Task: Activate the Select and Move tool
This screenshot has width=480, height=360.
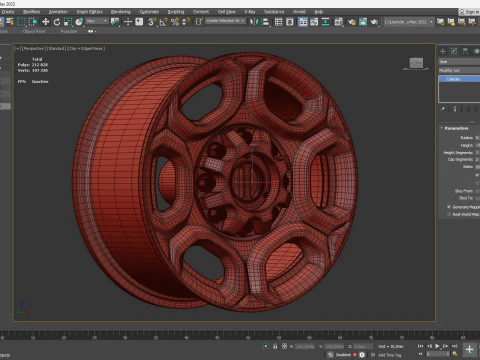Action: click(46, 22)
